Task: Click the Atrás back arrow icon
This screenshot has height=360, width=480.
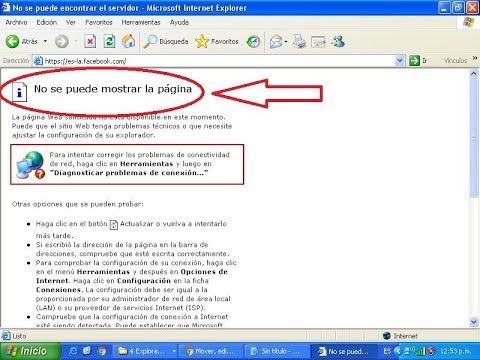Action: pyautogui.click(x=12, y=42)
